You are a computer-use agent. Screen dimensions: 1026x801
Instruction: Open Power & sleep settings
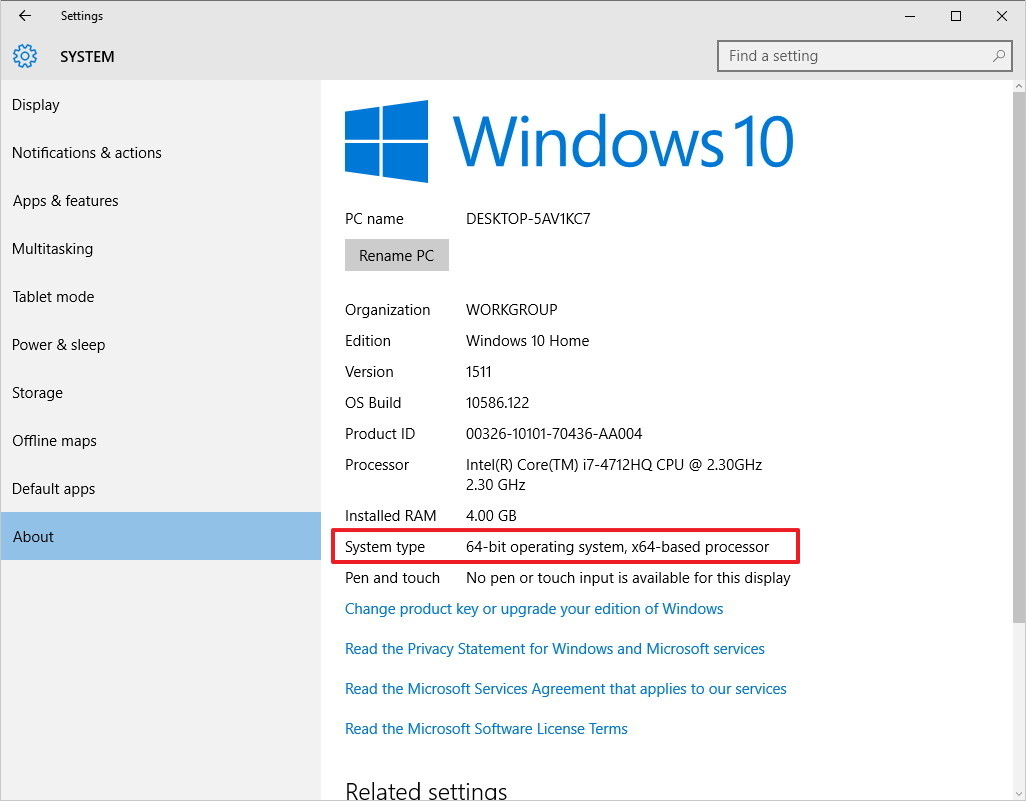pyautogui.click(x=58, y=344)
